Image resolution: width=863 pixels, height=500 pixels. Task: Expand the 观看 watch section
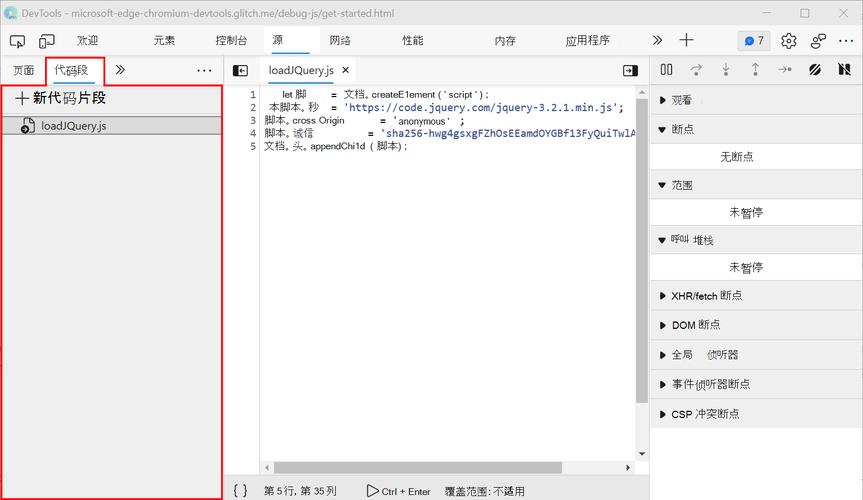click(x=680, y=100)
